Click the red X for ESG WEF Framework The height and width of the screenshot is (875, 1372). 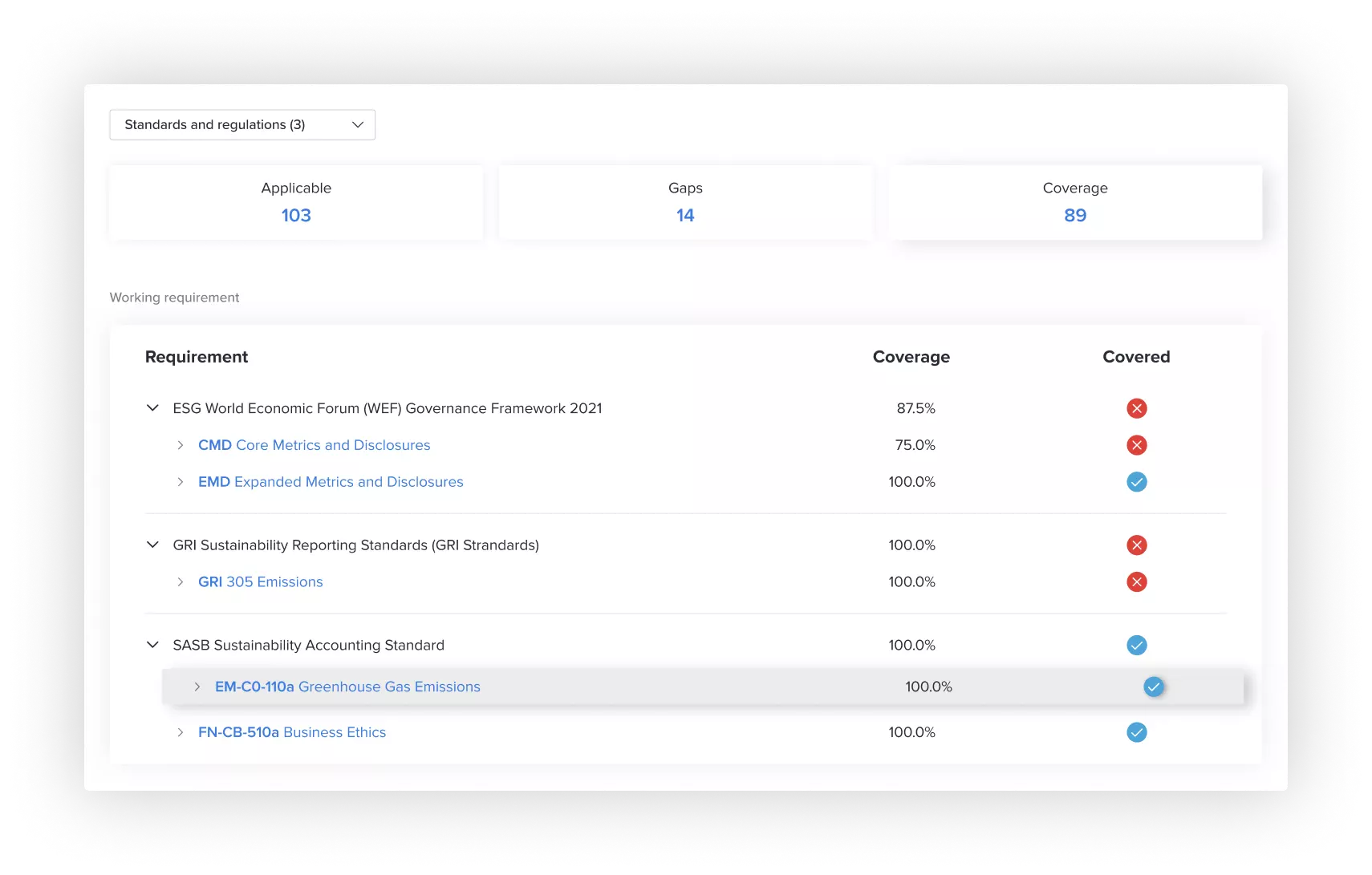click(1137, 408)
